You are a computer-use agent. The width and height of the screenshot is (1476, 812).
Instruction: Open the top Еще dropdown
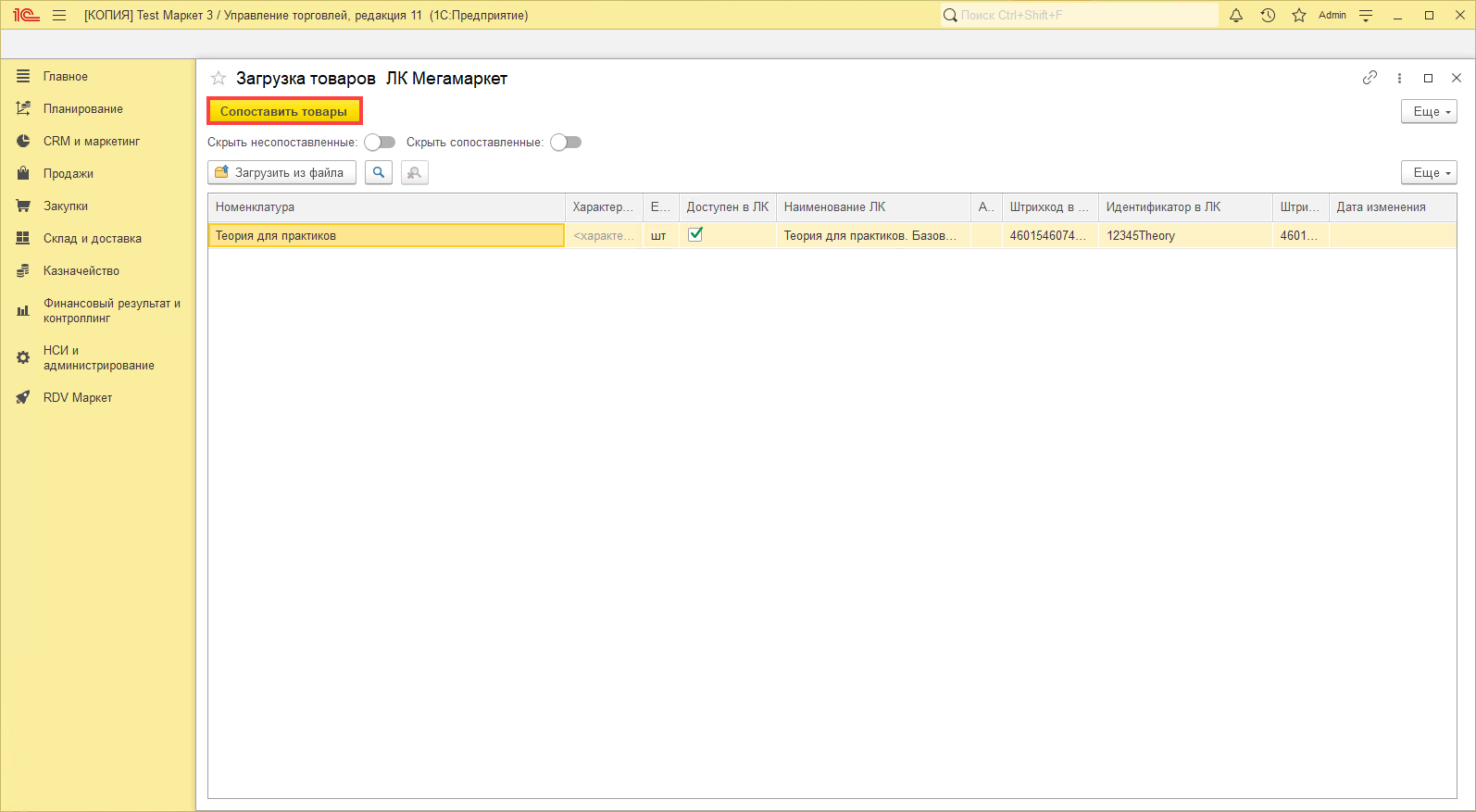point(1429,111)
